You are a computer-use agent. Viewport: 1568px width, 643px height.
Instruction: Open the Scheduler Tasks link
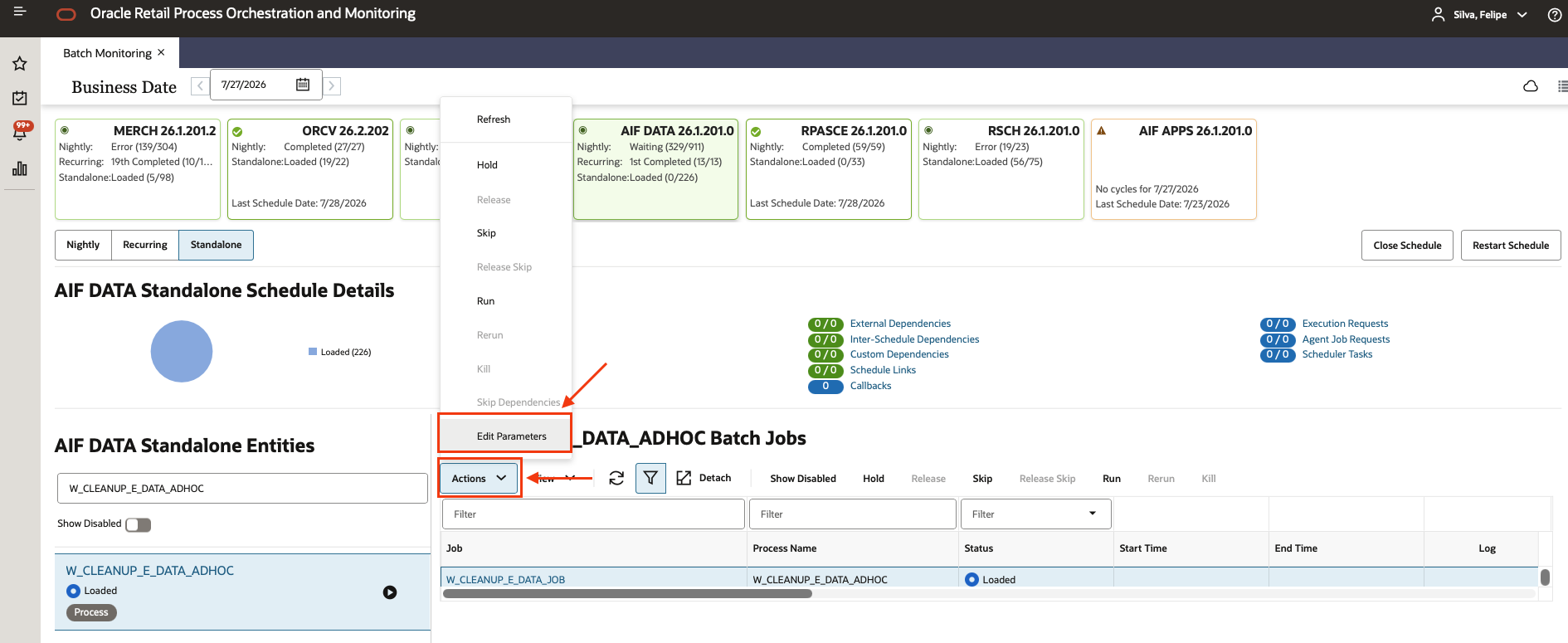[1337, 354]
